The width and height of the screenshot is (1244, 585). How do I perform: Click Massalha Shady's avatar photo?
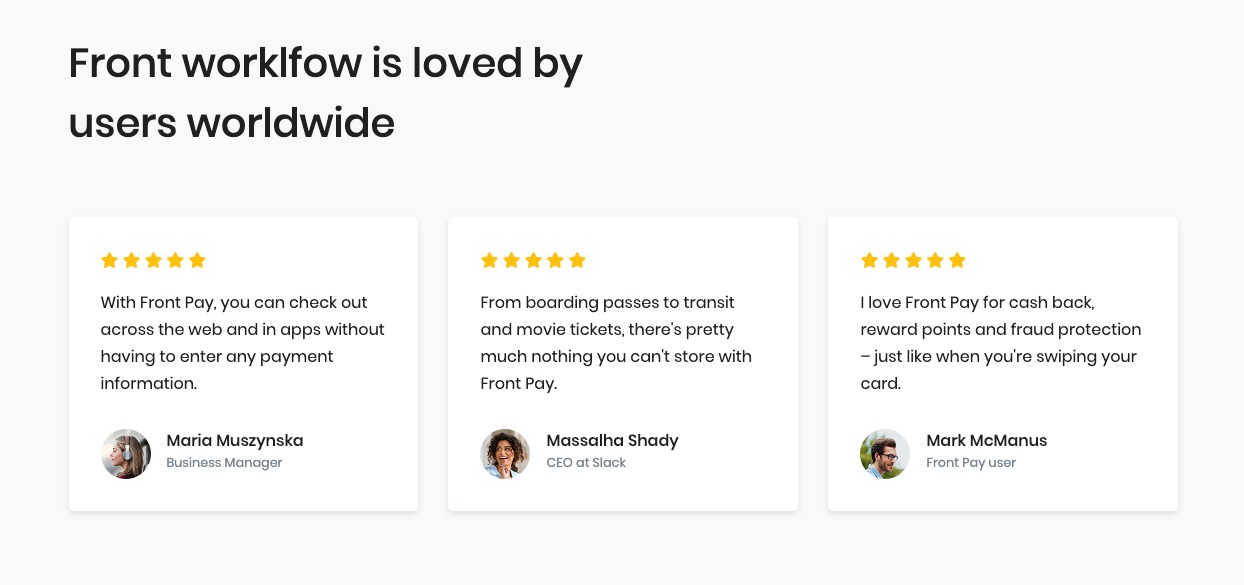tap(506, 454)
